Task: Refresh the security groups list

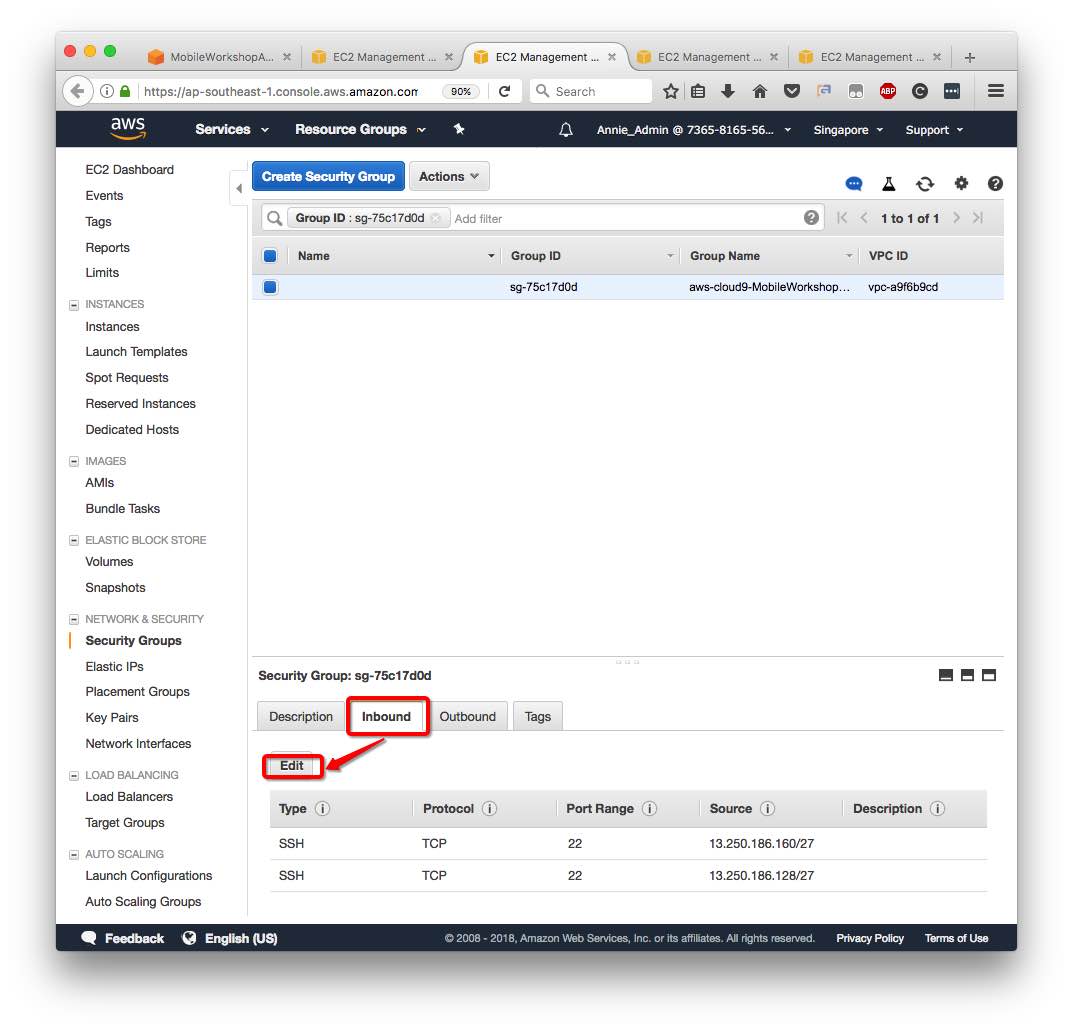Action: [925, 183]
